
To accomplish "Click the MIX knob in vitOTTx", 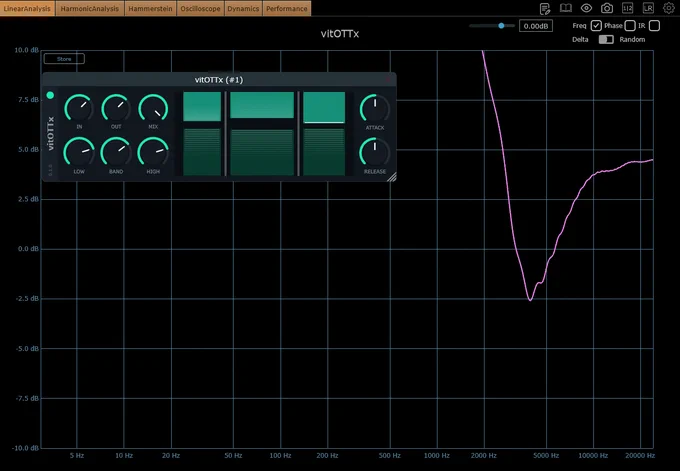I will click(153, 108).
